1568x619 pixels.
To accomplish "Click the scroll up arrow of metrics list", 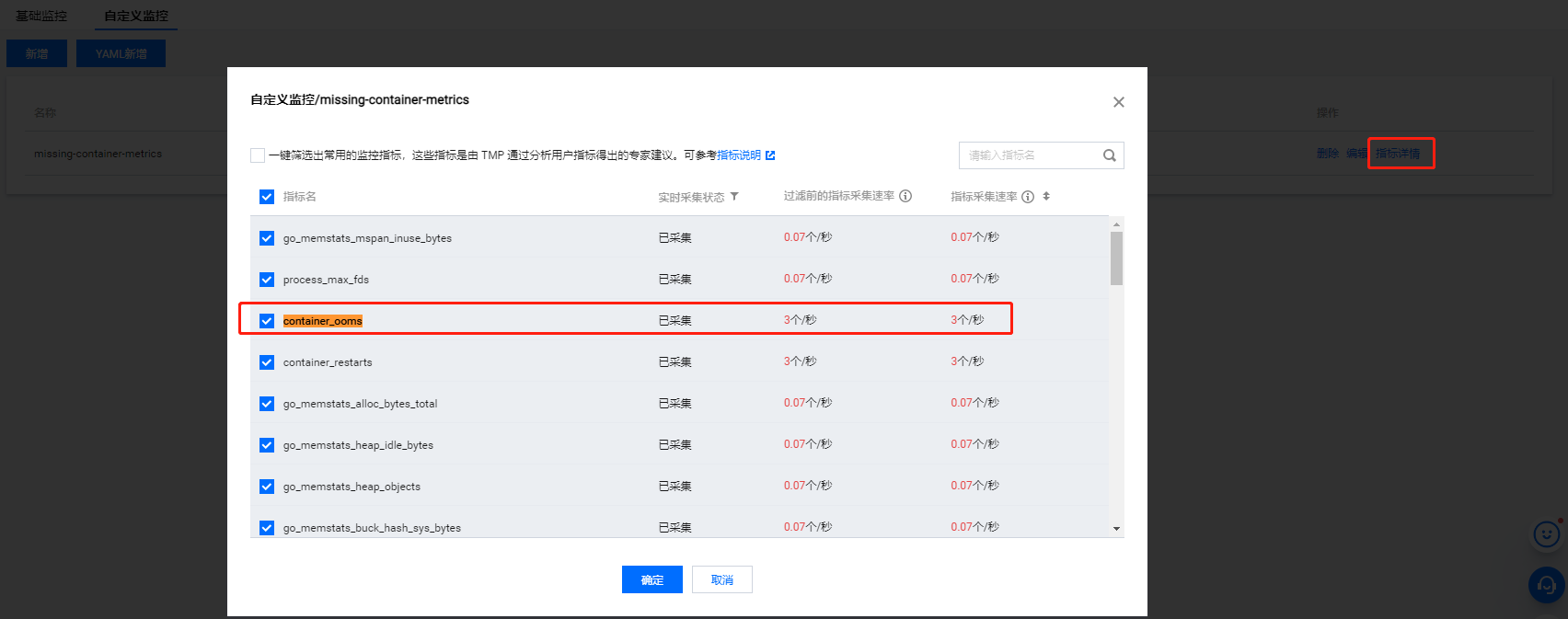I will pos(1116,224).
